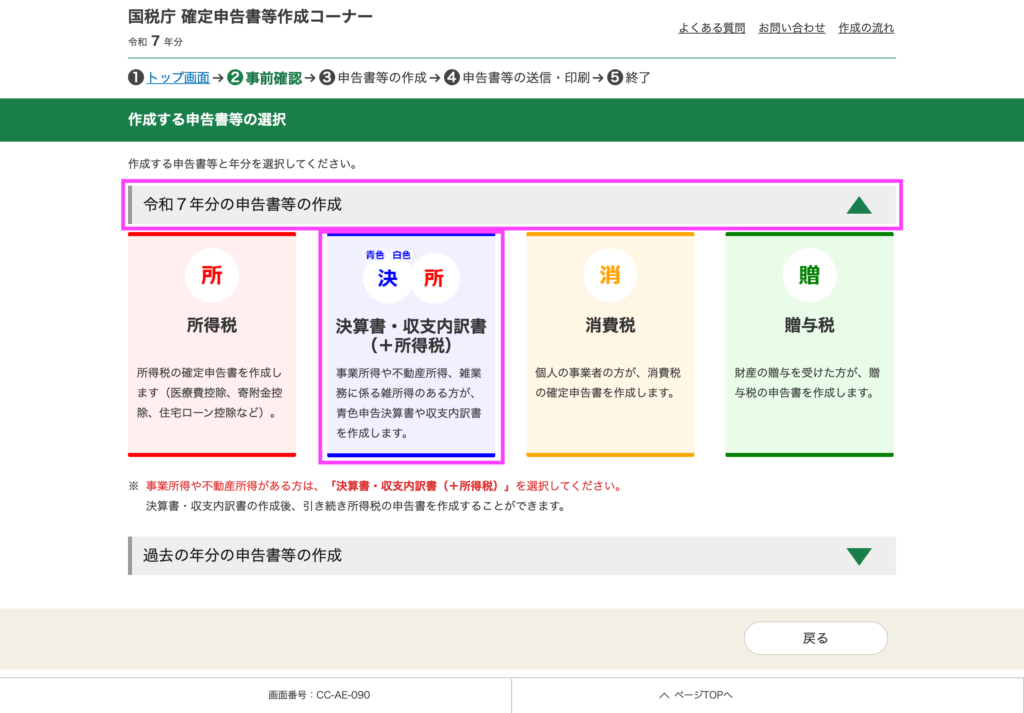This screenshot has width=1024, height=713.
Task: Choose the 贈与税 card description text
Action: (808, 382)
